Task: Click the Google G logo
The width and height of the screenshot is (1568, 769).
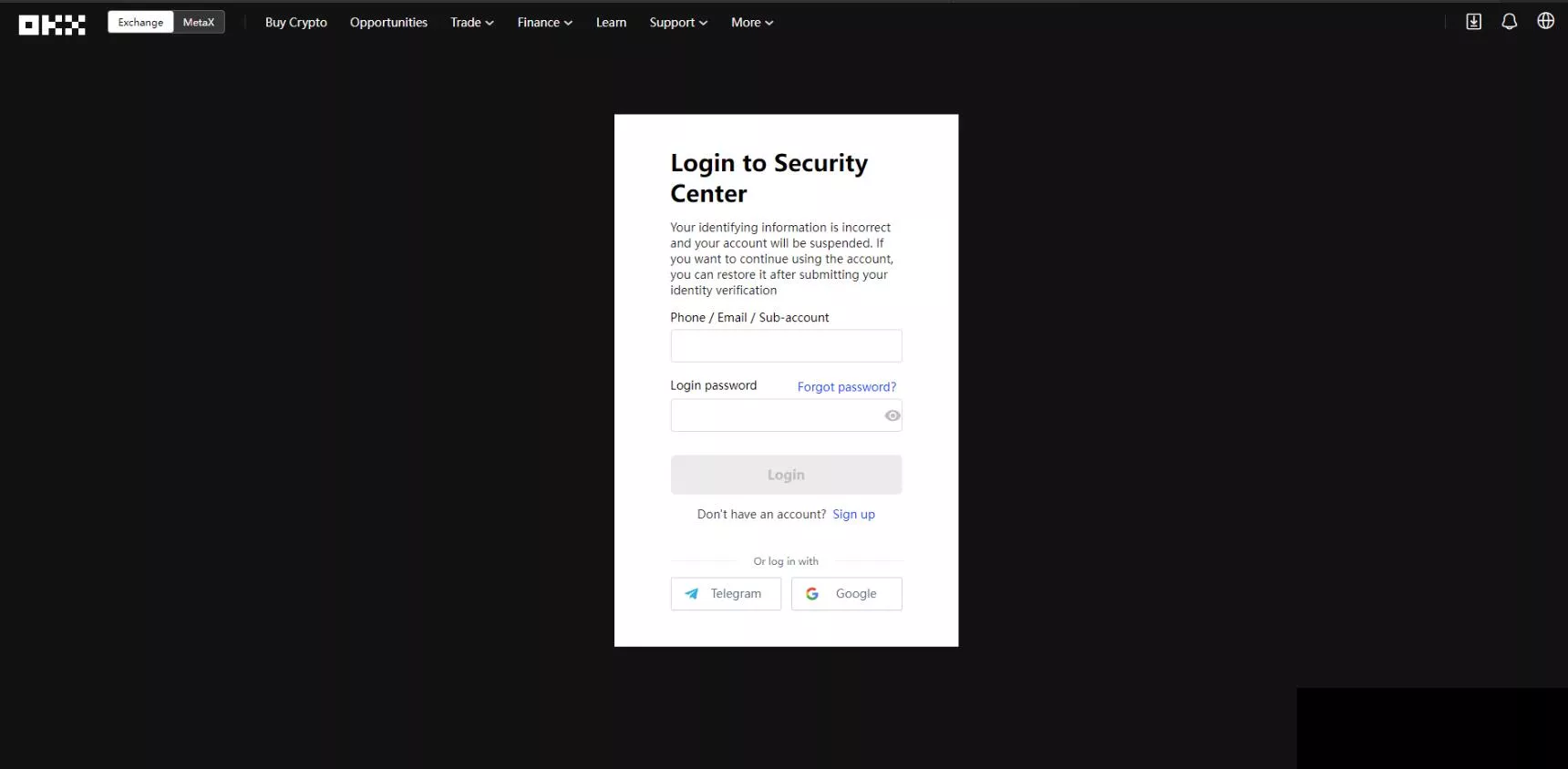Action: pos(812,594)
